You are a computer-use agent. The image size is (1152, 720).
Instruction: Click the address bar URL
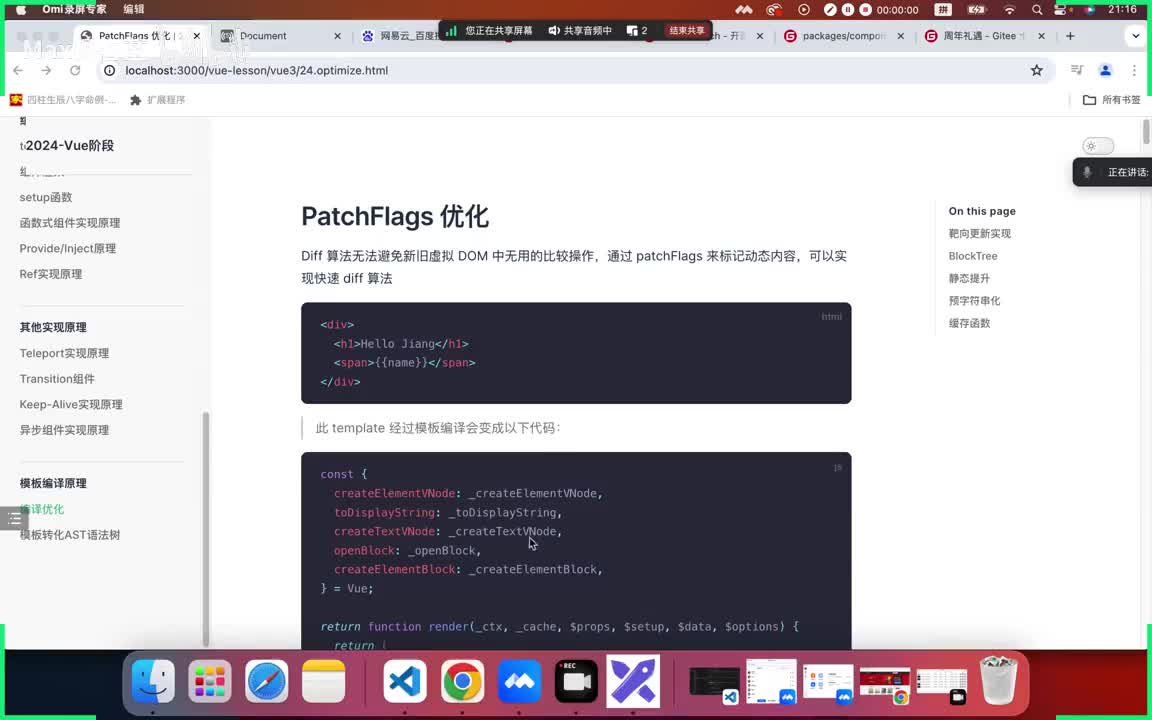pos(256,71)
